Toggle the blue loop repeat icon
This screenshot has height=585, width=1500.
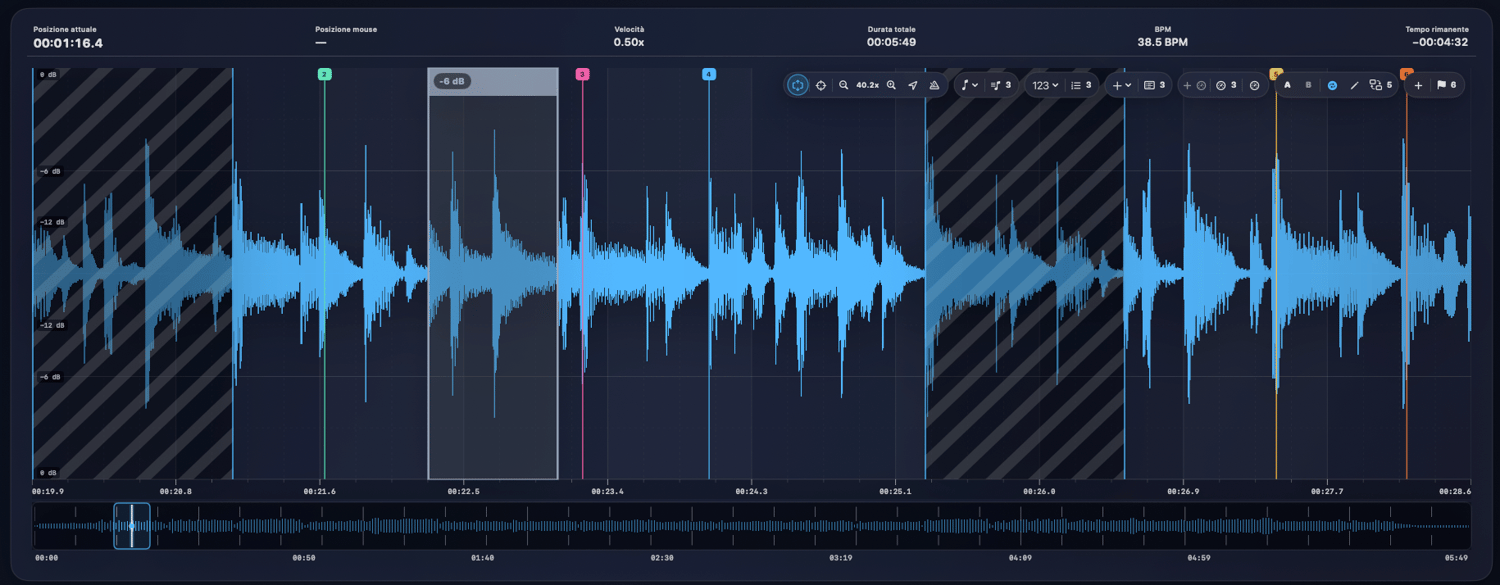[1332, 85]
